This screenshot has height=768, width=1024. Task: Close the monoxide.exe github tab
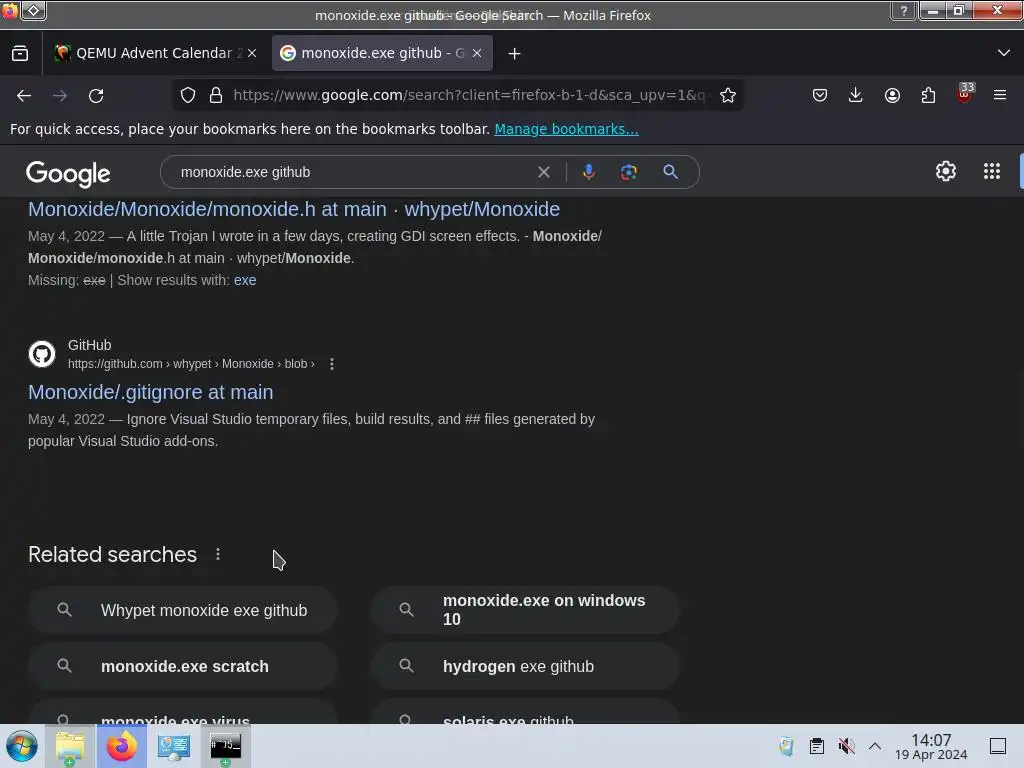477,54
